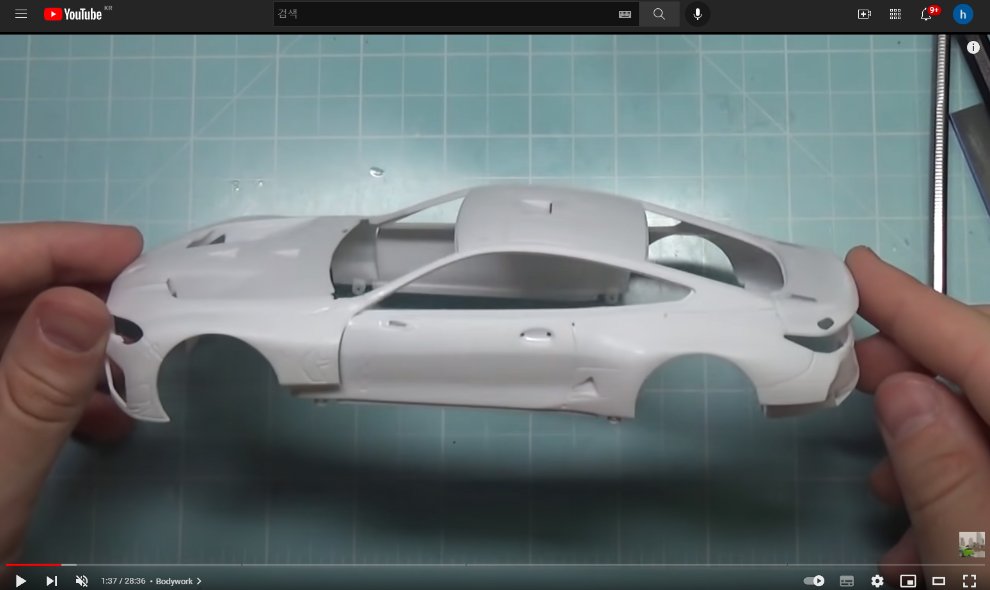Open the notifications bell
The image size is (990, 590).
point(927,14)
